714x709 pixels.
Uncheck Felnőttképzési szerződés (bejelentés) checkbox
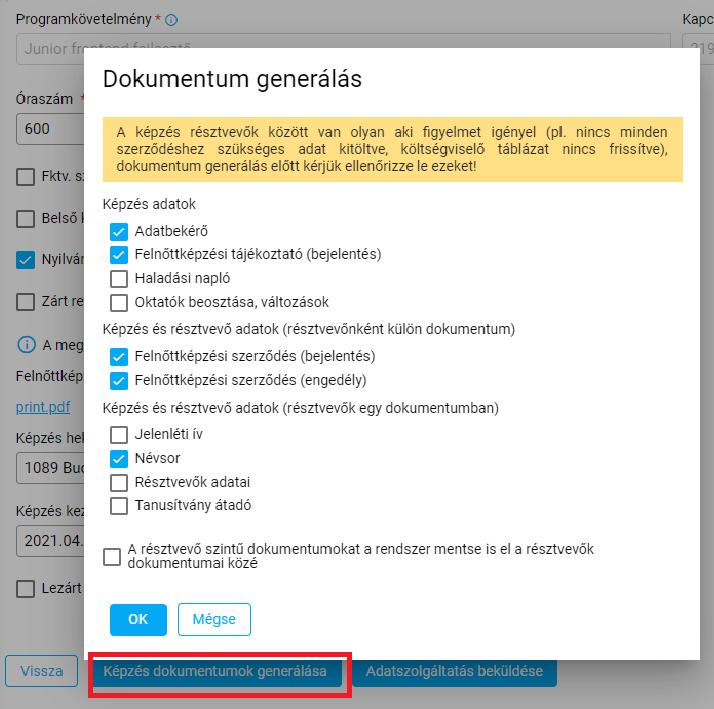(x=119, y=357)
